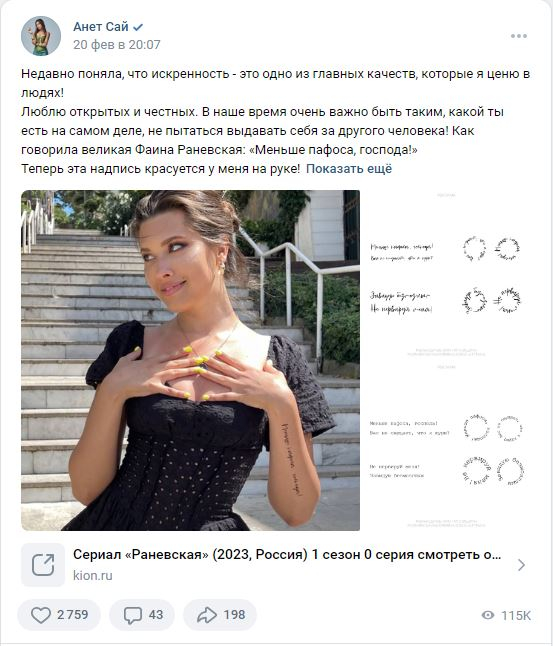Viewport: 553px width, 646px height.
Task: Click the eye views counter icon
Action: [487, 615]
